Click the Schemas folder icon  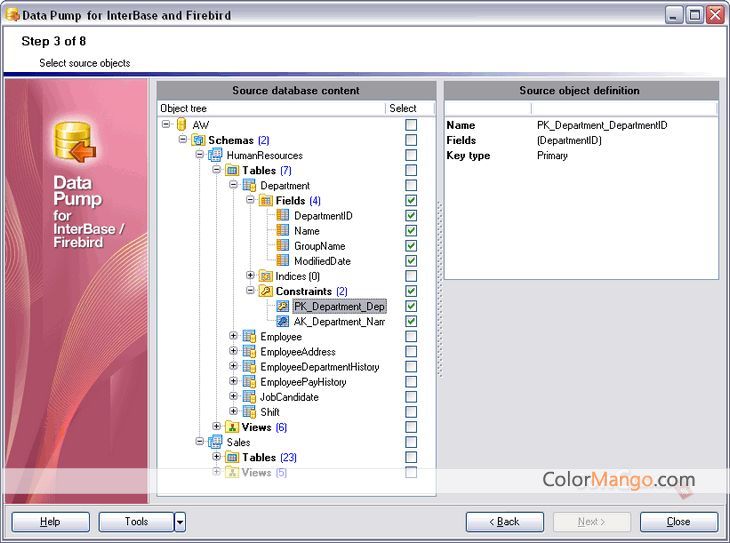[198, 140]
